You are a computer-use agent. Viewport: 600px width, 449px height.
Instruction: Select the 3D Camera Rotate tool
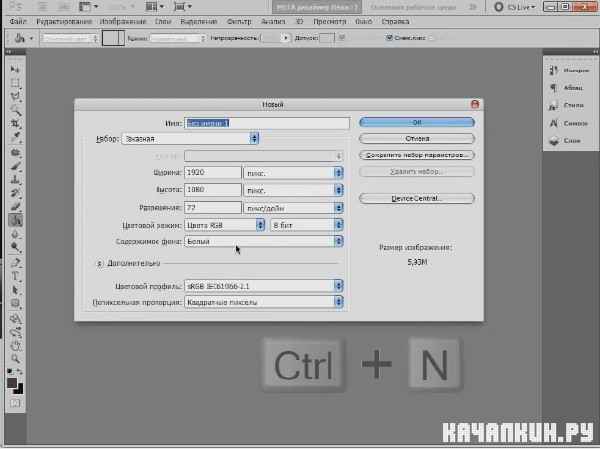[15, 332]
